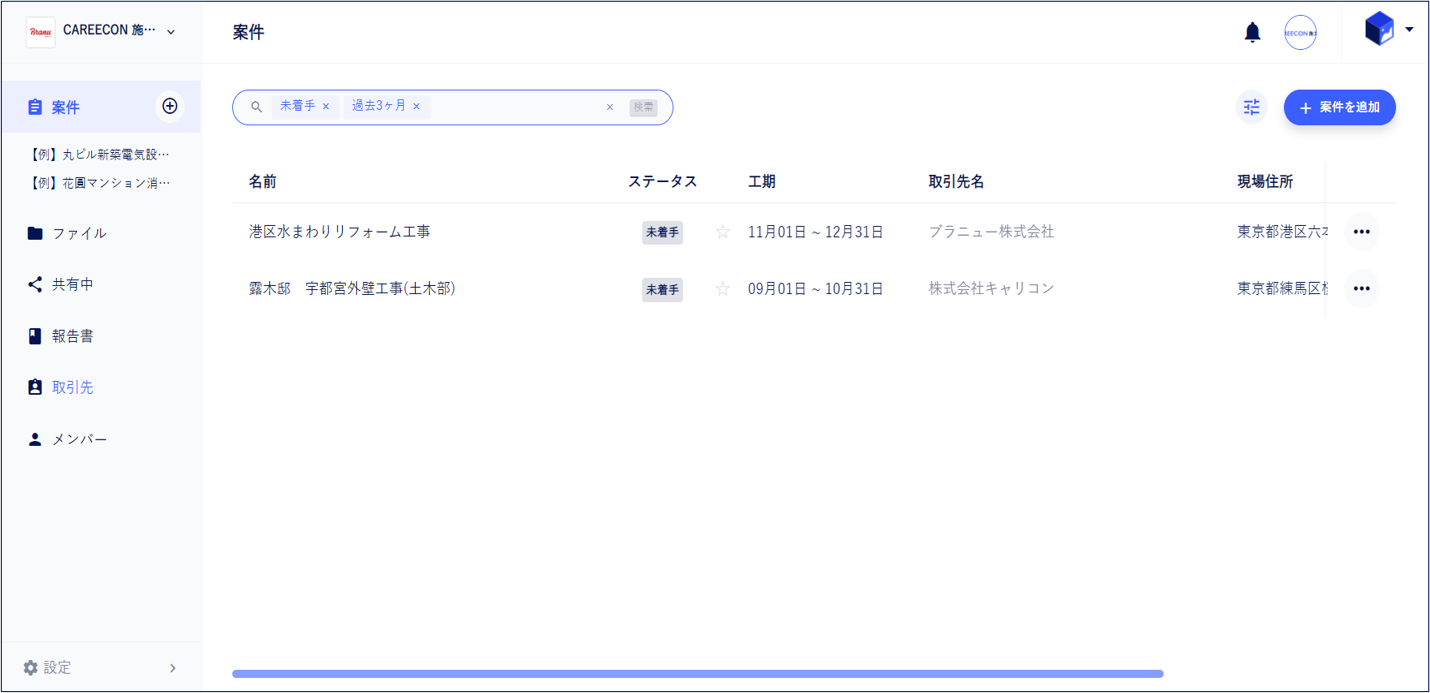Click the 現場住所 column header
The width and height of the screenshot is (1430, 693).
pos(1265,181)
